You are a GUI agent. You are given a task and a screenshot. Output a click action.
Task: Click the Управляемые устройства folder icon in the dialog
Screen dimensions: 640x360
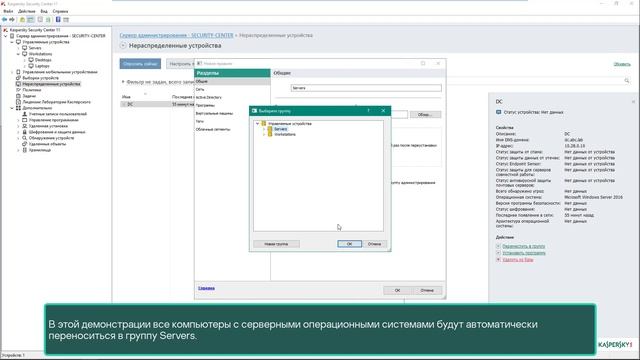[x=264, y=123]
